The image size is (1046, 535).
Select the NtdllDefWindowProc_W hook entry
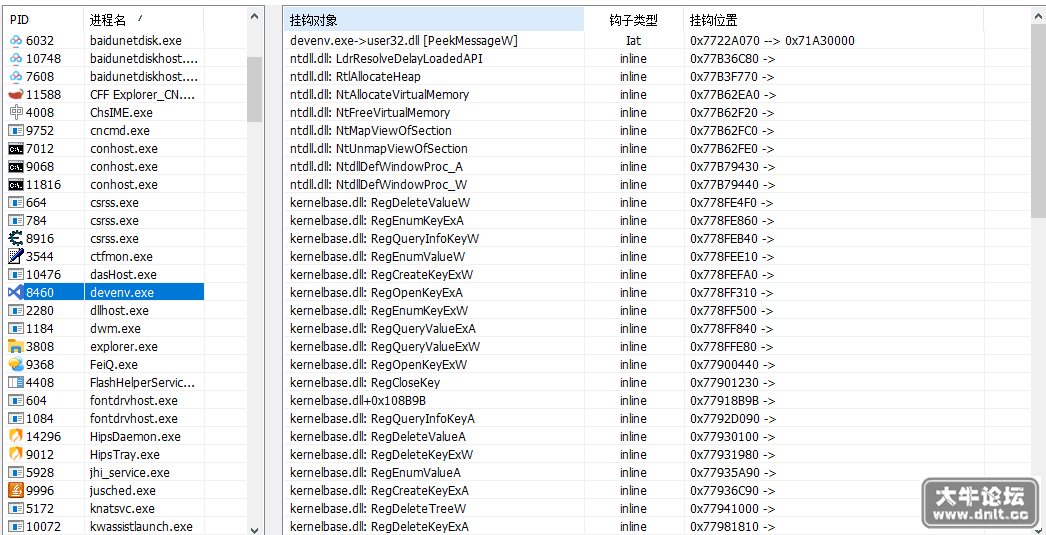coord(657,185)
